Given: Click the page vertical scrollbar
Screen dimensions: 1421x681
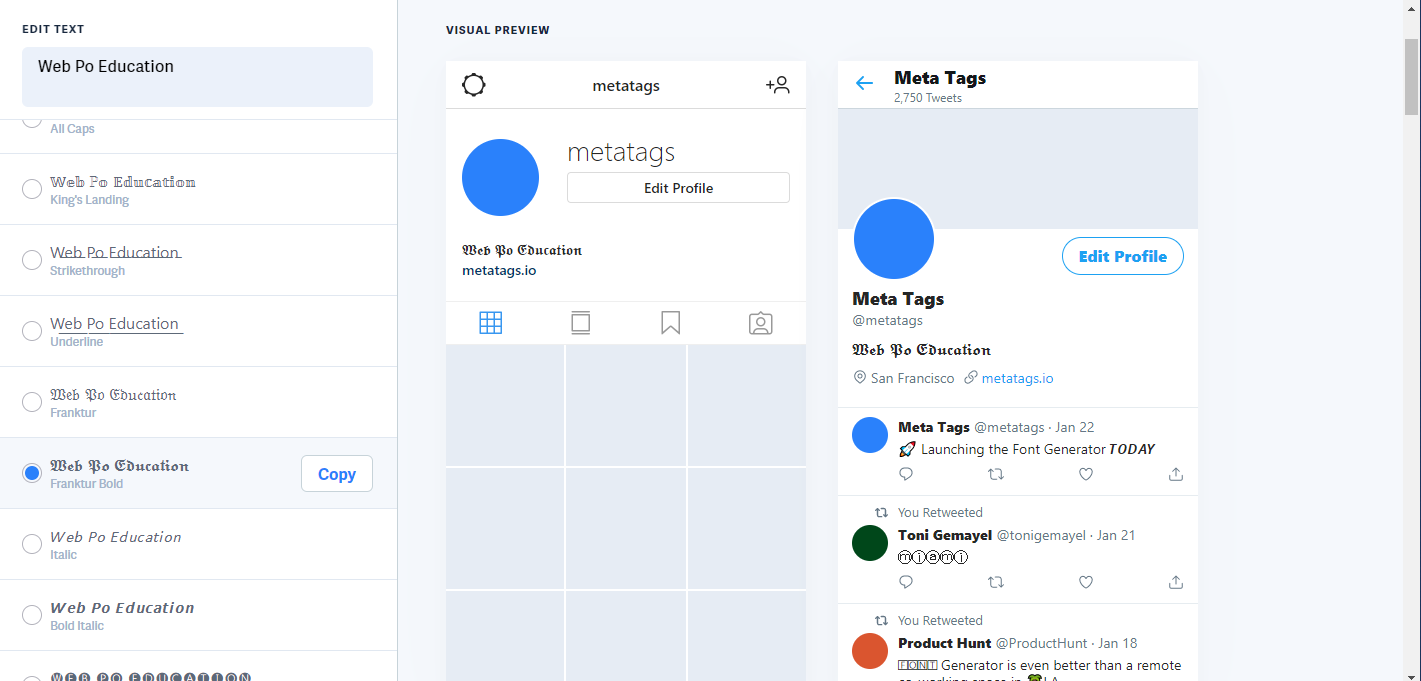Looking at the screenshot, I should 1411,78.
